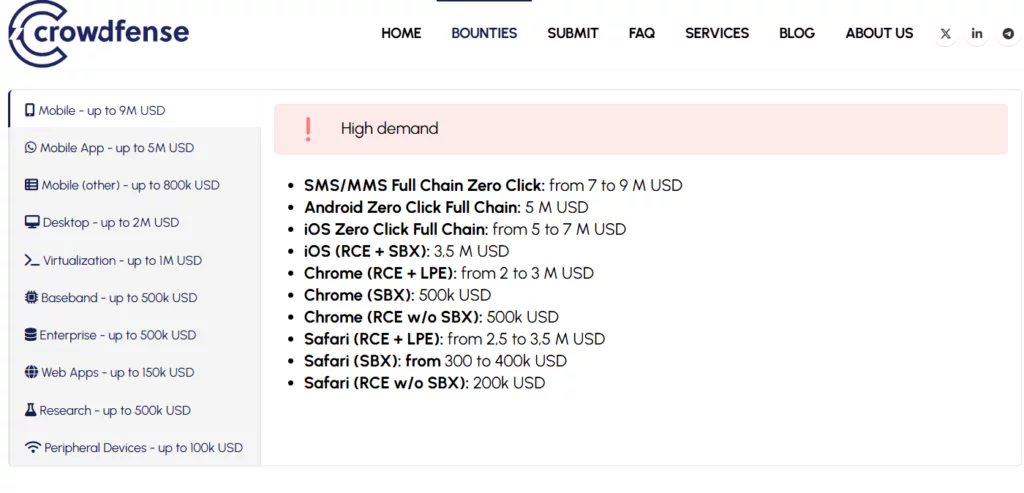Viewport: 1024px width, 493px height.
Task: Click the flask icon beside Research
Action: 31,410
